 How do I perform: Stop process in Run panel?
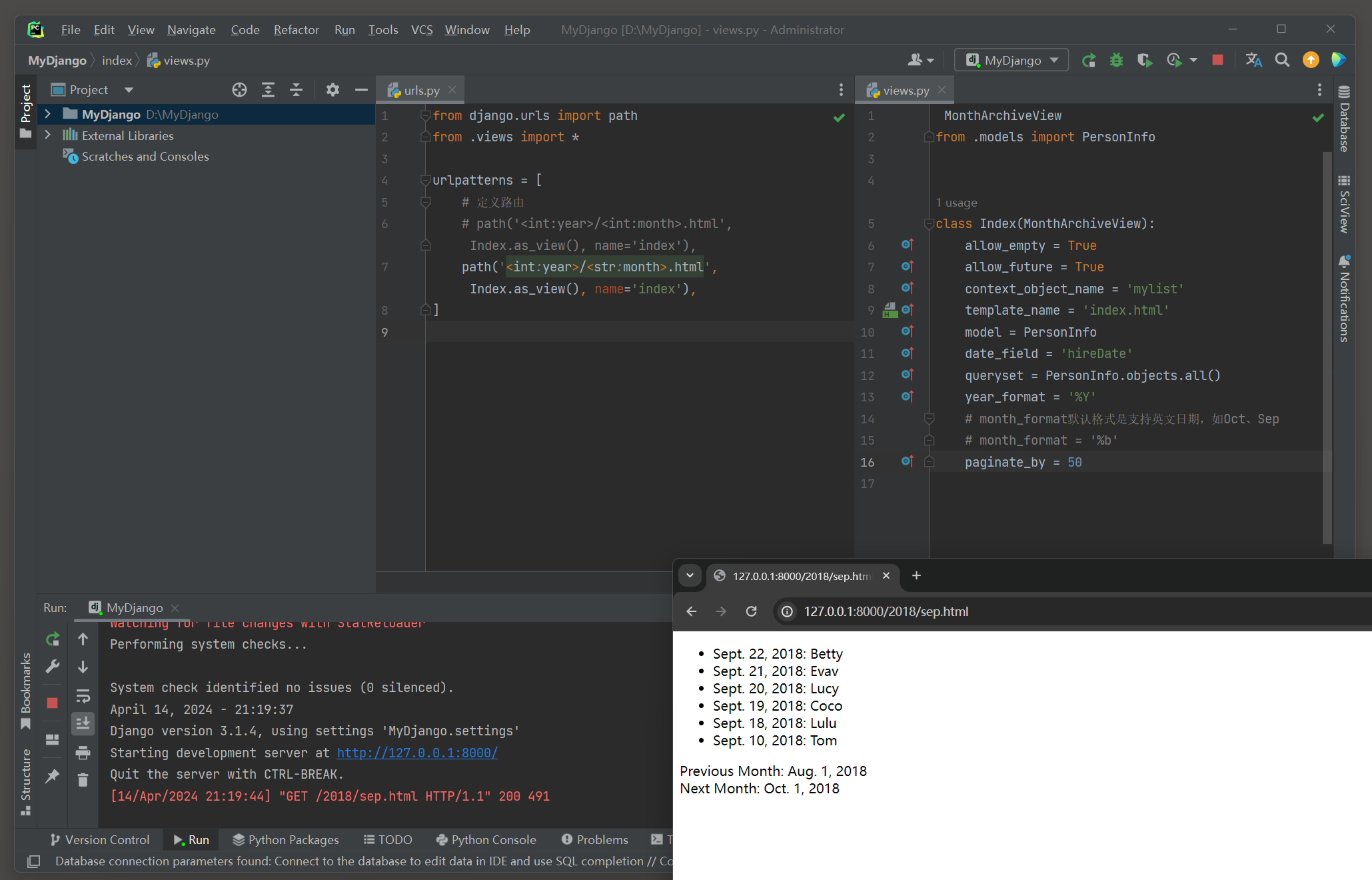(x=53, y=703)
